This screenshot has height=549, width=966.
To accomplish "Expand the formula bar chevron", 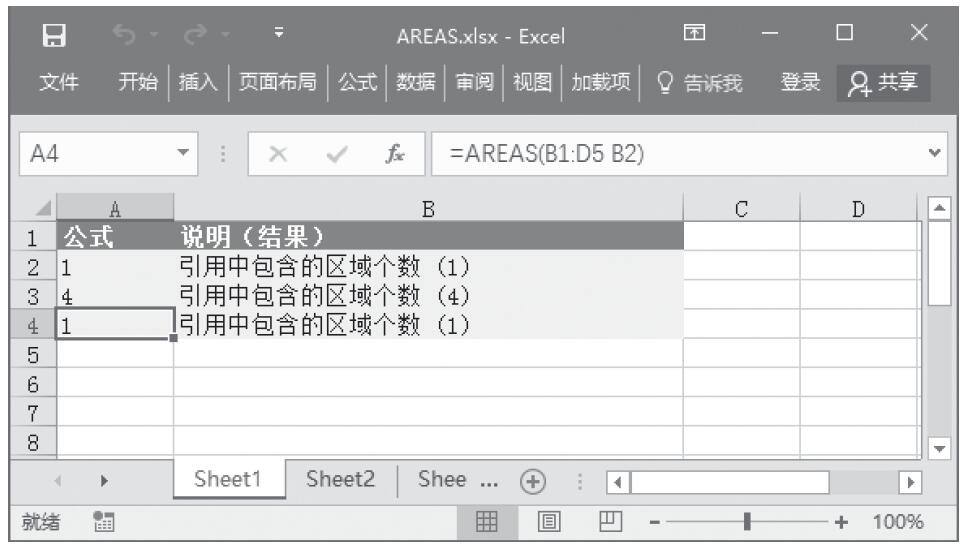I will click(935, 155).
